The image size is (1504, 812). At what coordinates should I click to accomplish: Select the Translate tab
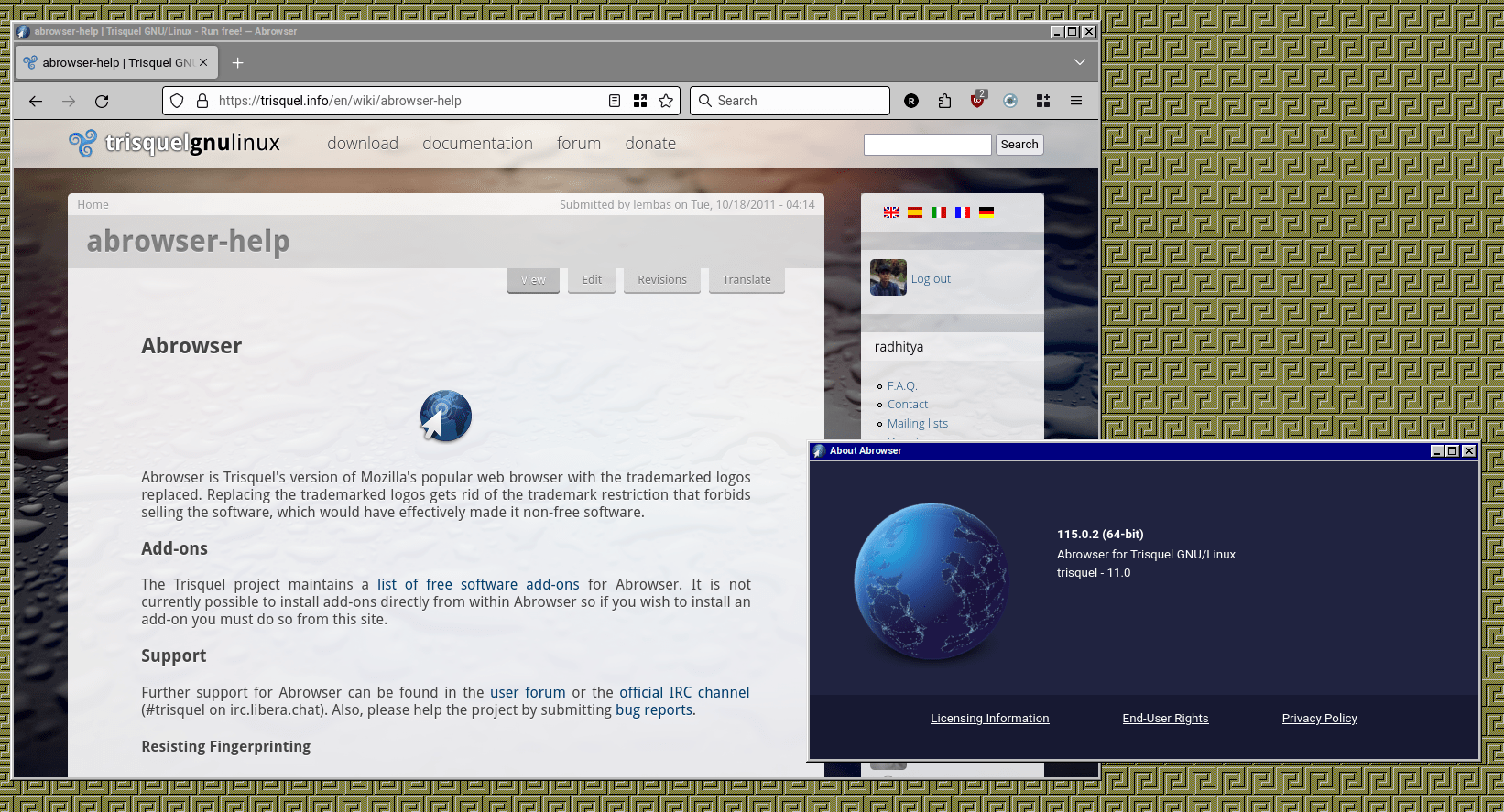[x=747, y=280]
